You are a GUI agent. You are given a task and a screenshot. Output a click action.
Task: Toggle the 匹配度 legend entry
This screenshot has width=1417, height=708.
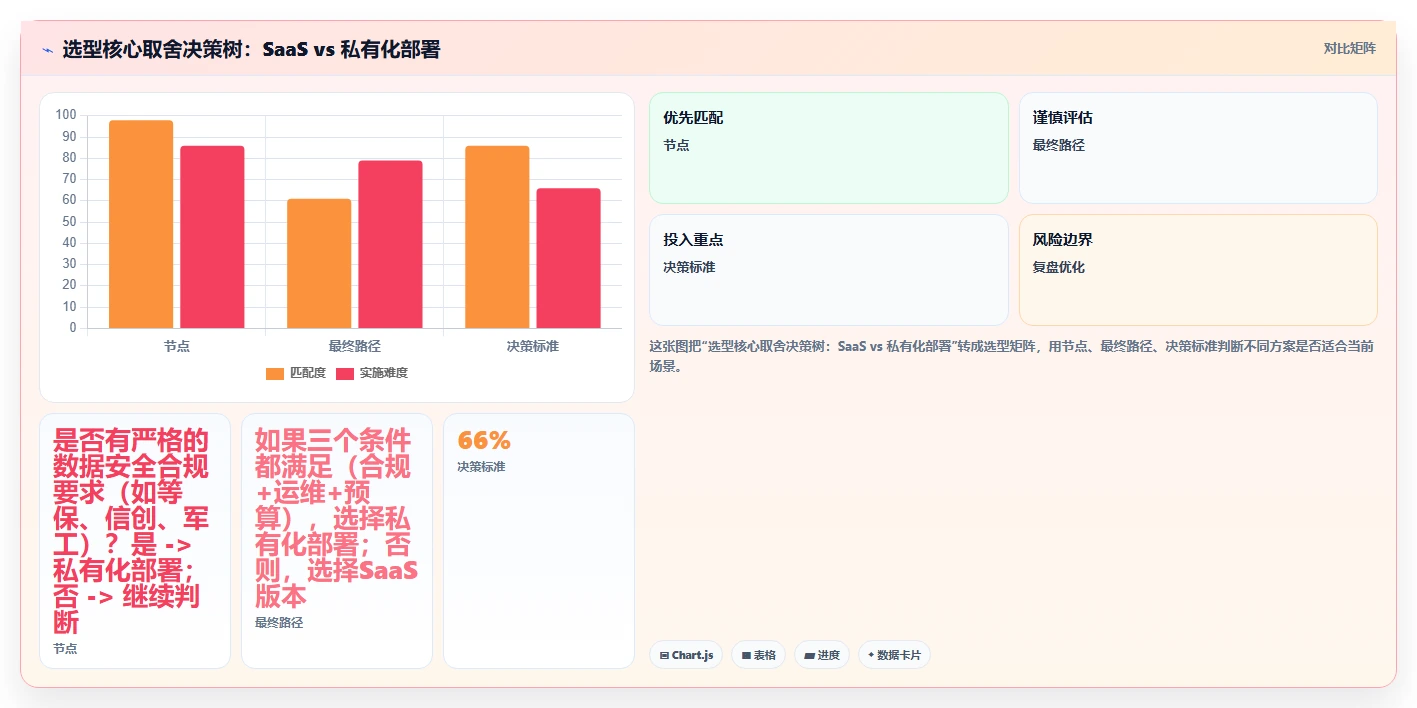point(296,373)
